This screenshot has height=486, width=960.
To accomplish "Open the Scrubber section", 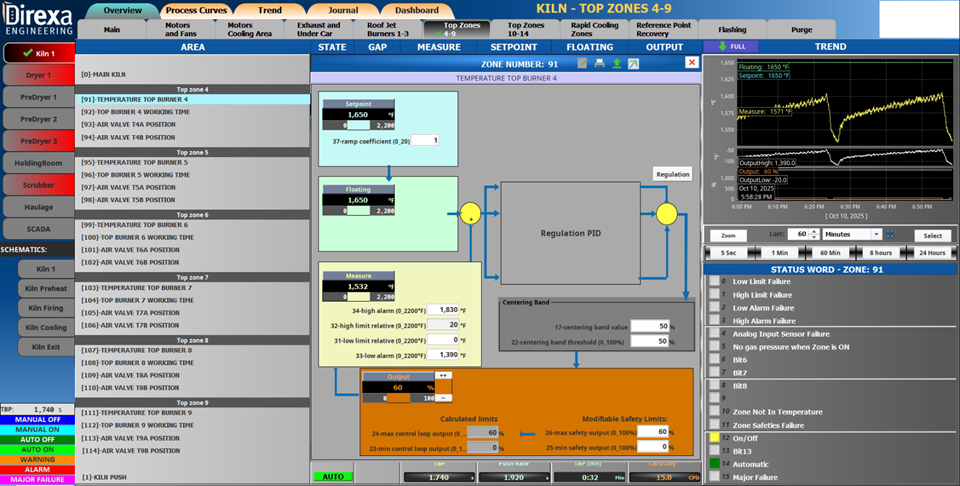I will 39,185.
